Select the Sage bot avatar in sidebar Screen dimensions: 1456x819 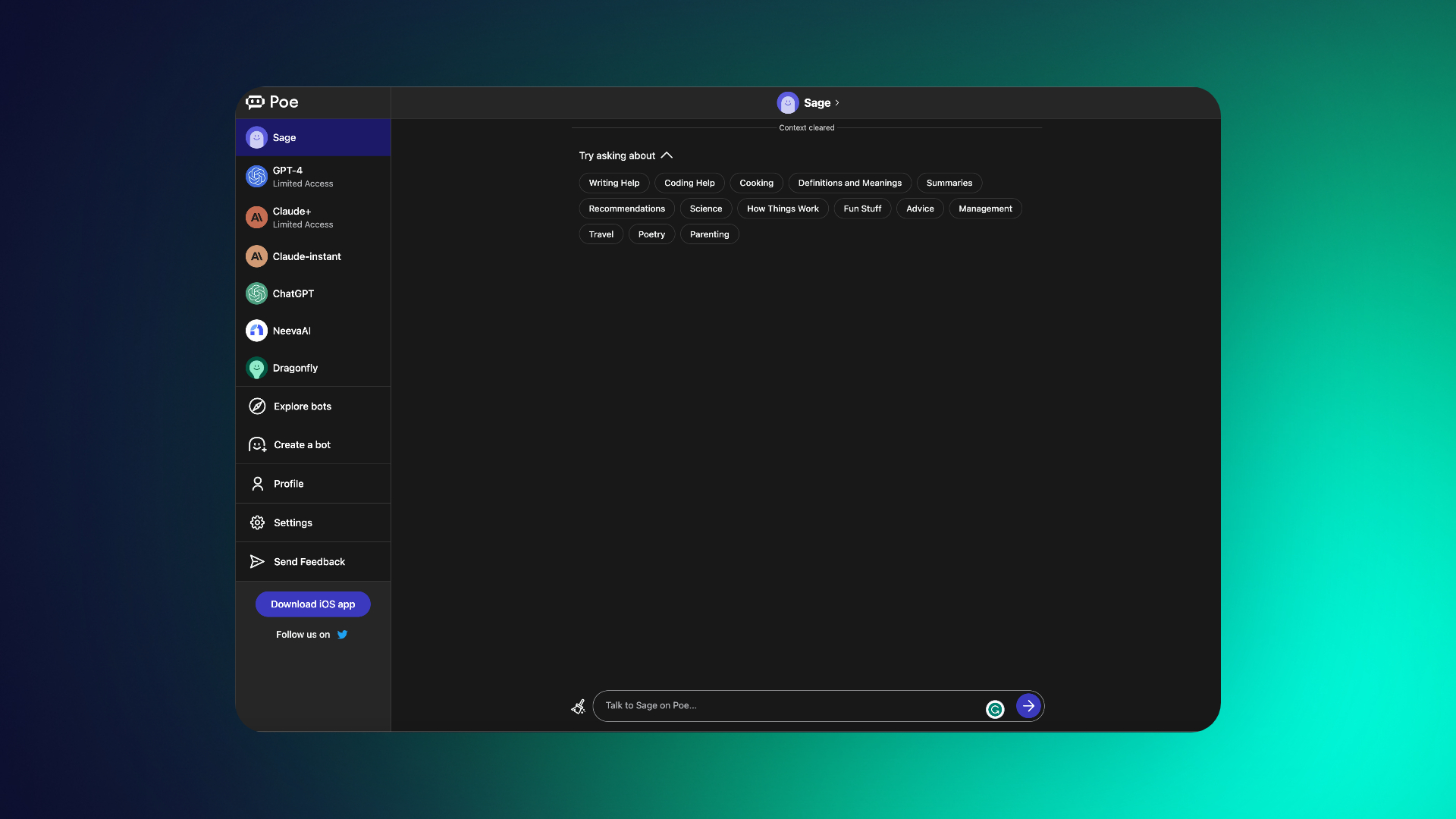pyautogui.click(x=256, y=137)
